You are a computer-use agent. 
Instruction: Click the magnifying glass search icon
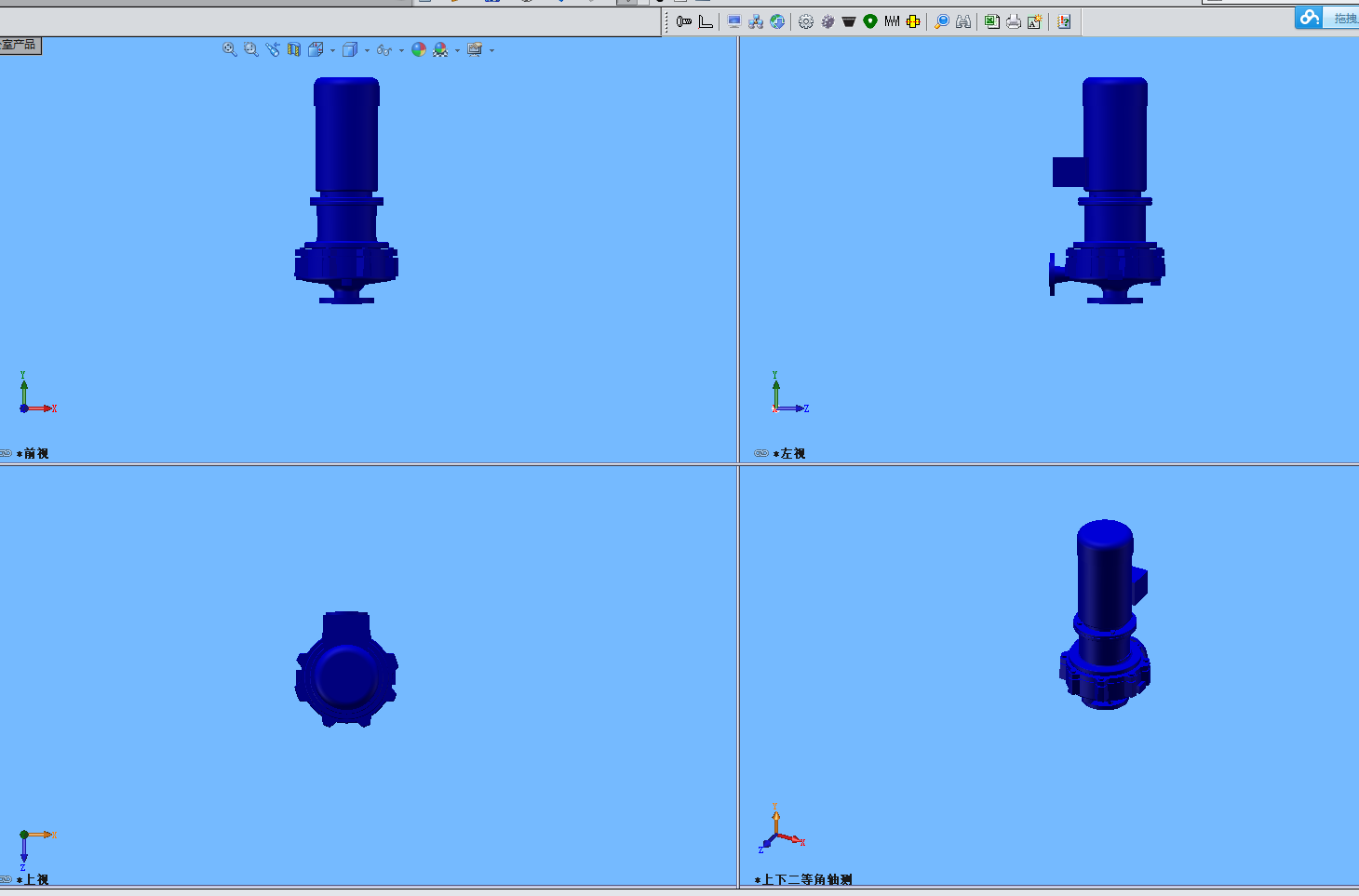[x=942, y=21]
